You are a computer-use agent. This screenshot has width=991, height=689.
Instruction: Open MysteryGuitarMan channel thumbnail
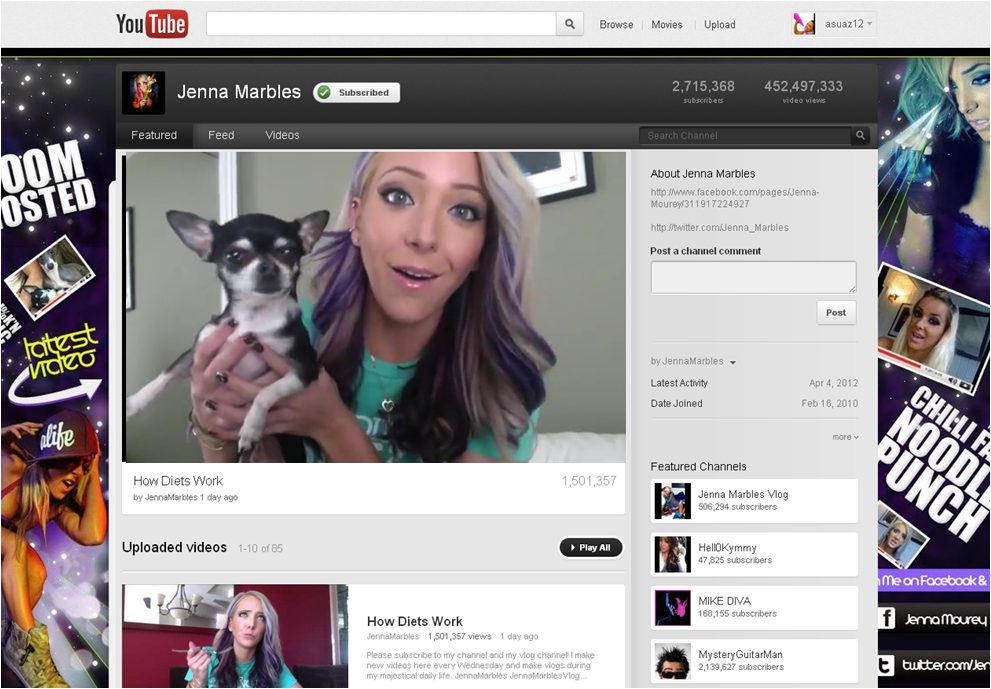point(673,661)
